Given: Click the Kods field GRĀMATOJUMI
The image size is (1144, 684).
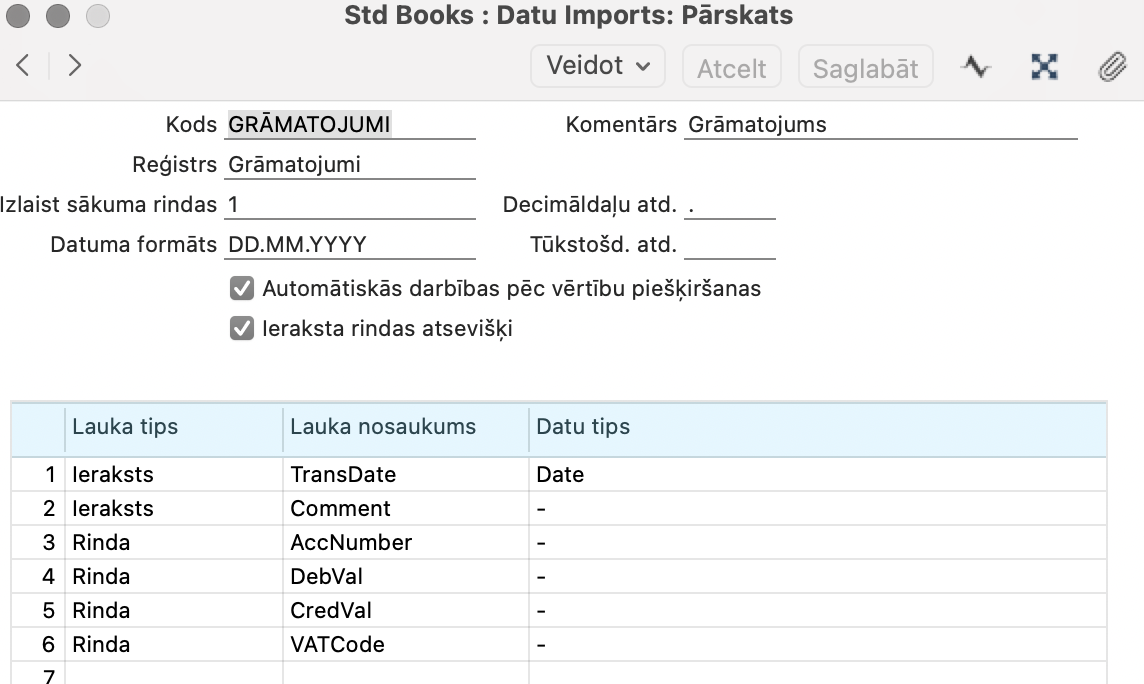Looking at the screenshot, I should (x=350, y=124).
